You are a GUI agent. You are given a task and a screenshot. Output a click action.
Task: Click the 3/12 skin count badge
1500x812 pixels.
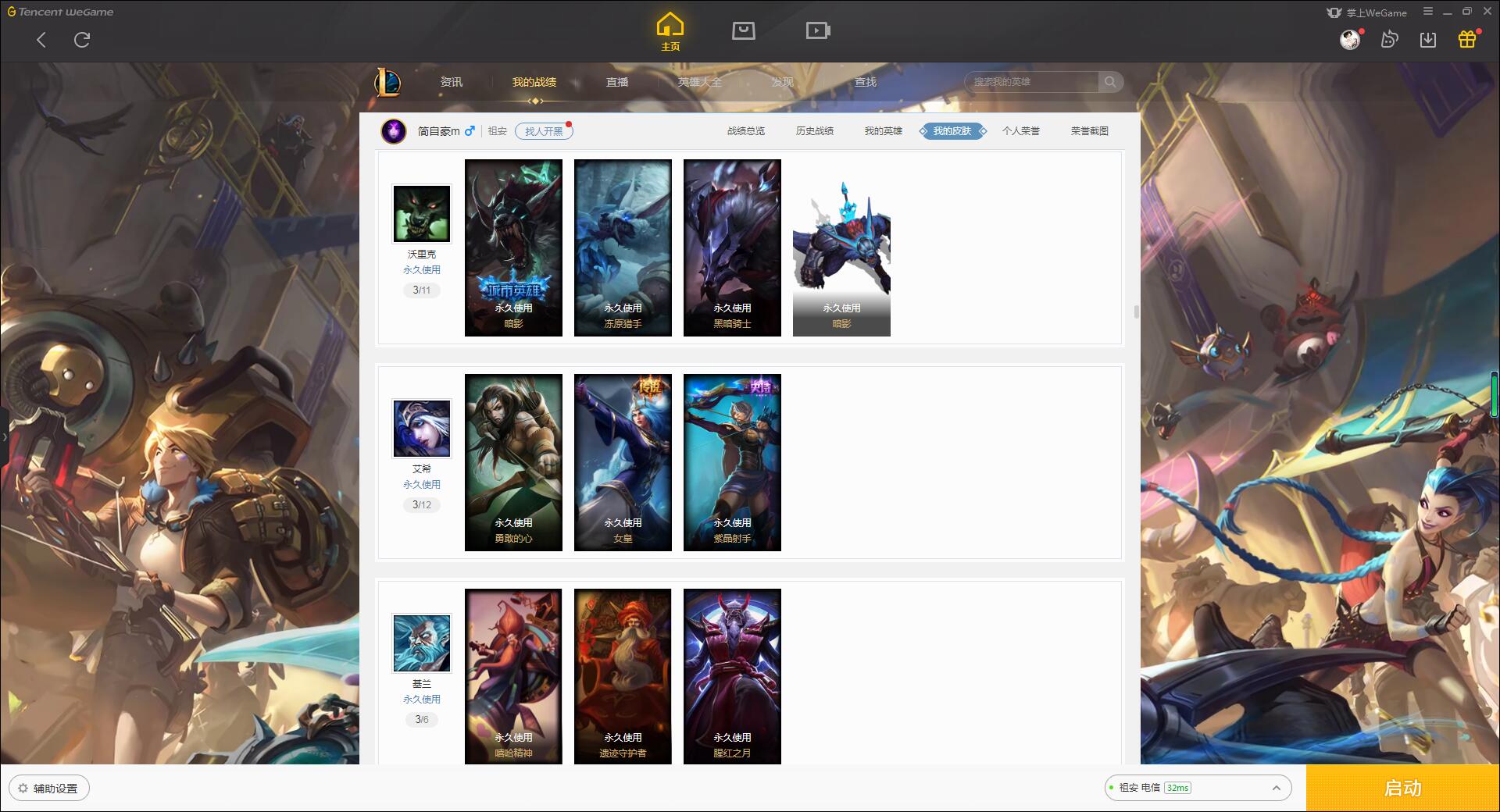pyautogui.click(x=422, y=505)
